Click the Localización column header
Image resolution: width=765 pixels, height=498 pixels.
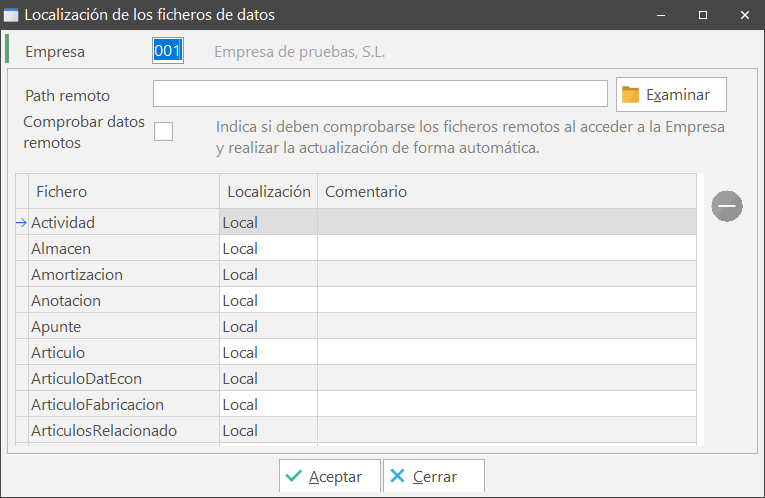(268, 191)
